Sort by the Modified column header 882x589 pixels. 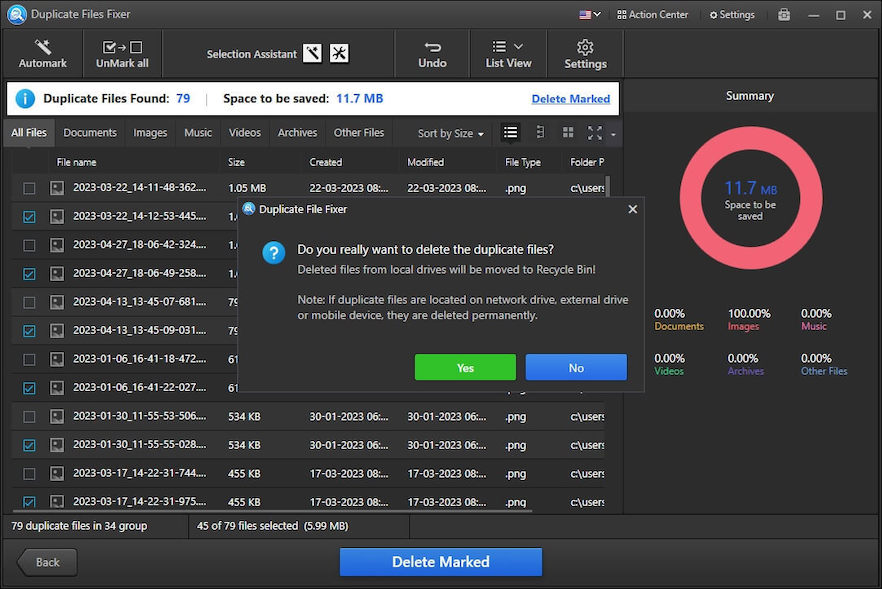pos(425,162)
